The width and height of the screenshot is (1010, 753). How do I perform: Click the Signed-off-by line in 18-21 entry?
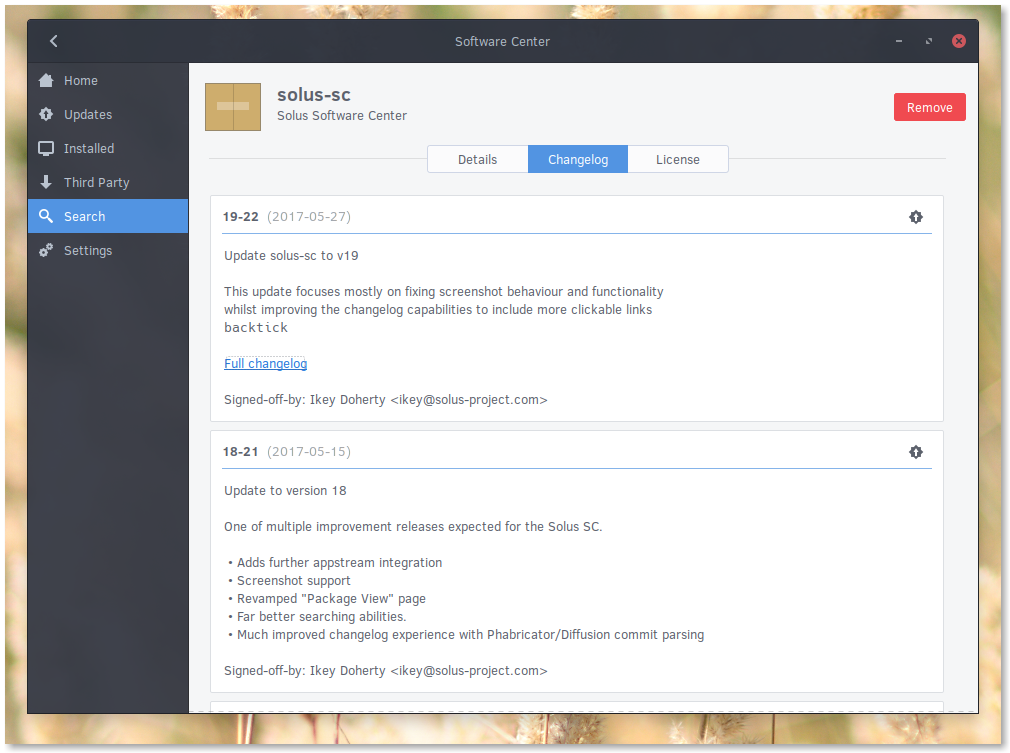click(x=386, y=671)
